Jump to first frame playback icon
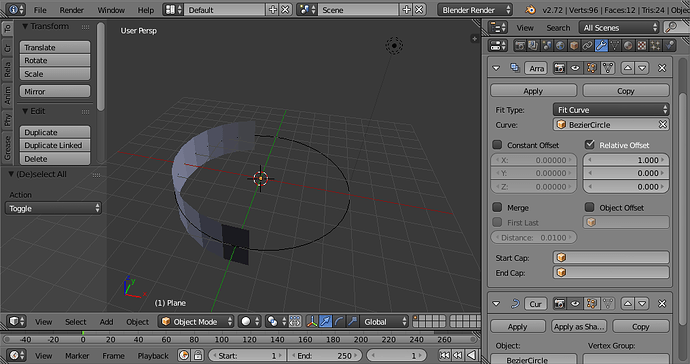The image size is (690, 364). point(444,355)
